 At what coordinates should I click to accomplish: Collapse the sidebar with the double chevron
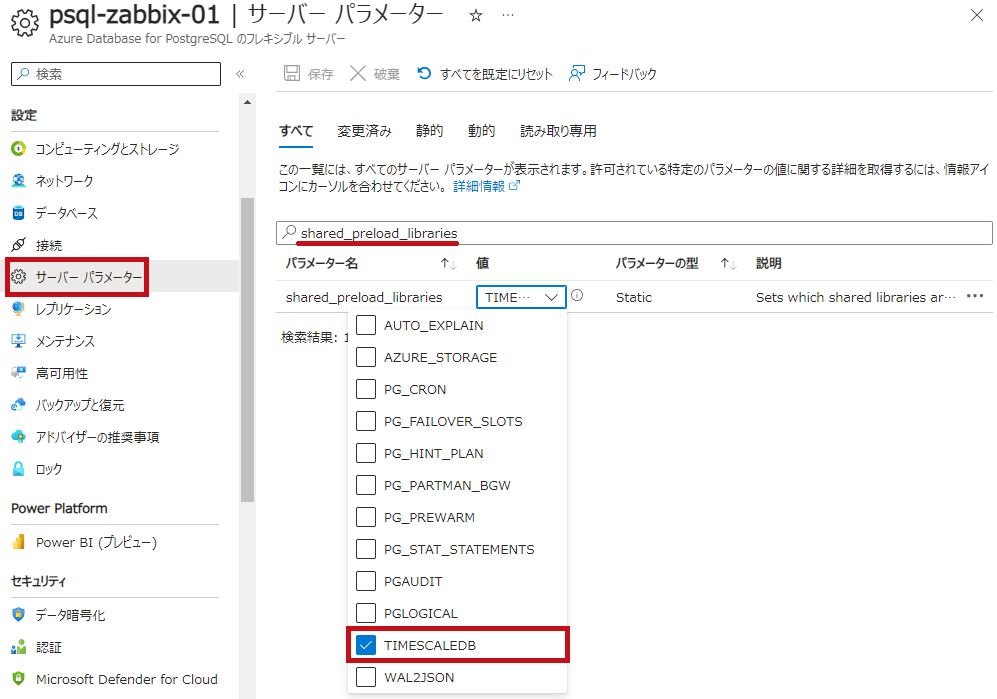240,74
